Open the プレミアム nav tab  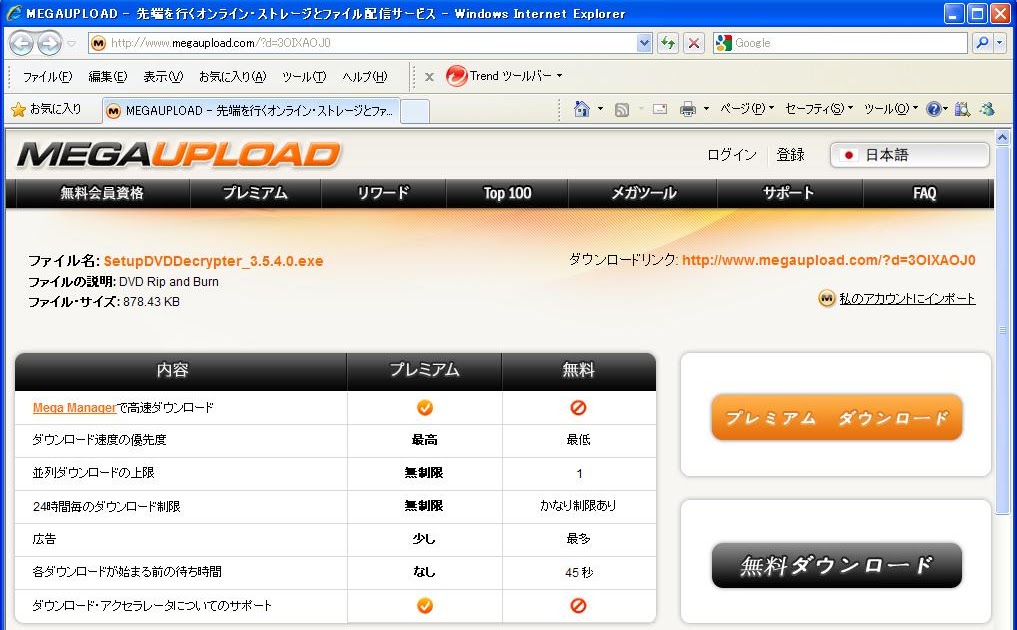(x=255, y=193)
